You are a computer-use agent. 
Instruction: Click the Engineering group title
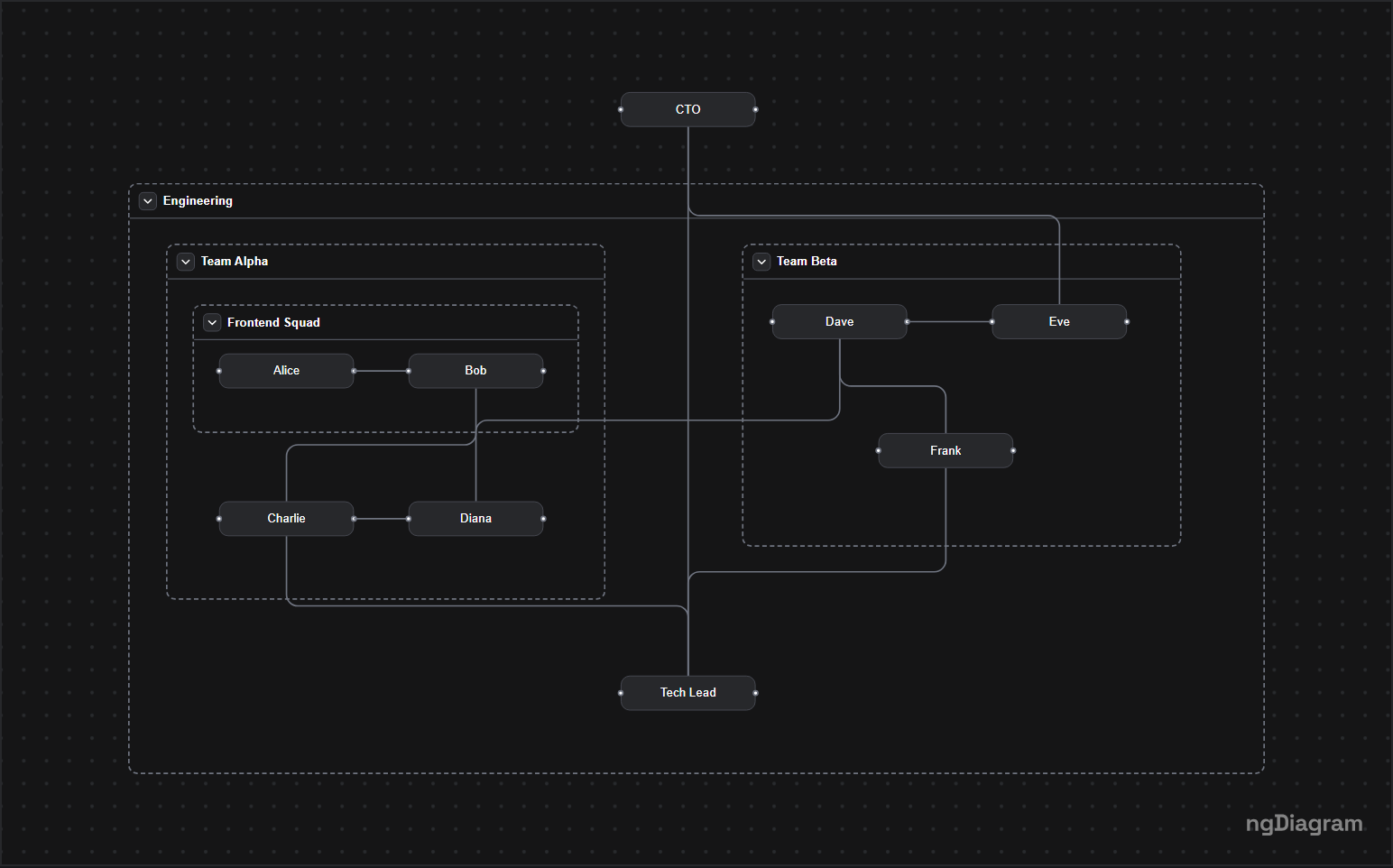pyautogui.click(x=198, y=201)
